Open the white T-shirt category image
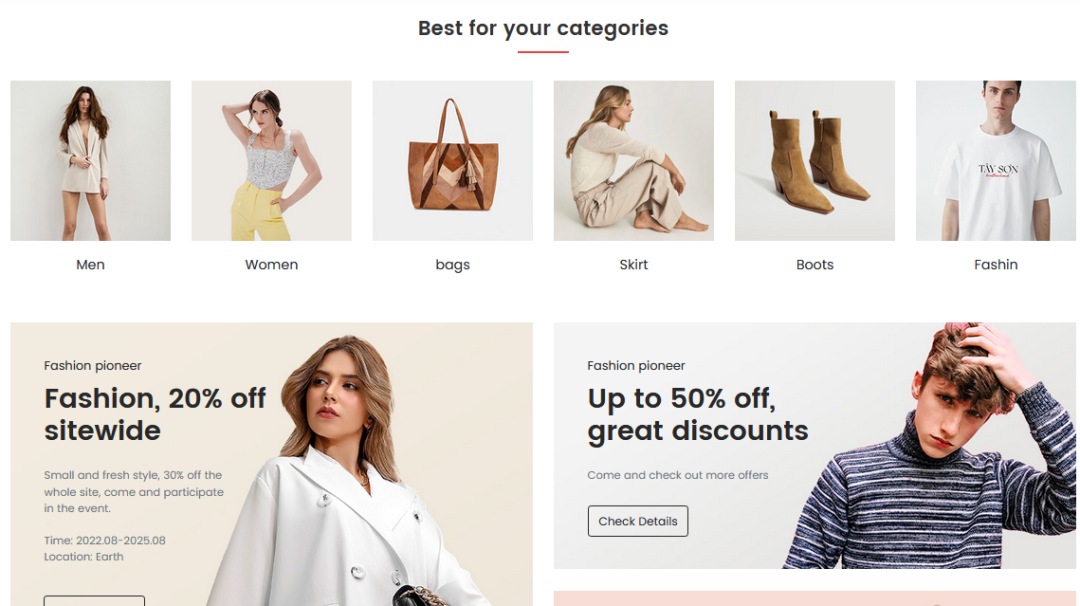The image size is (1080, 606). click(996, 160)
